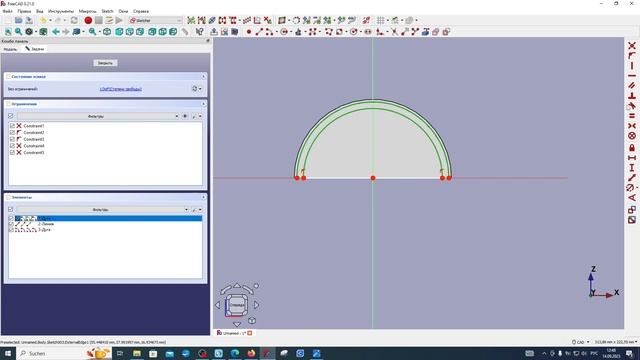Click the angle constraint icon in right toolbar
The image size is (640, 360).
[x=632, y=198]
